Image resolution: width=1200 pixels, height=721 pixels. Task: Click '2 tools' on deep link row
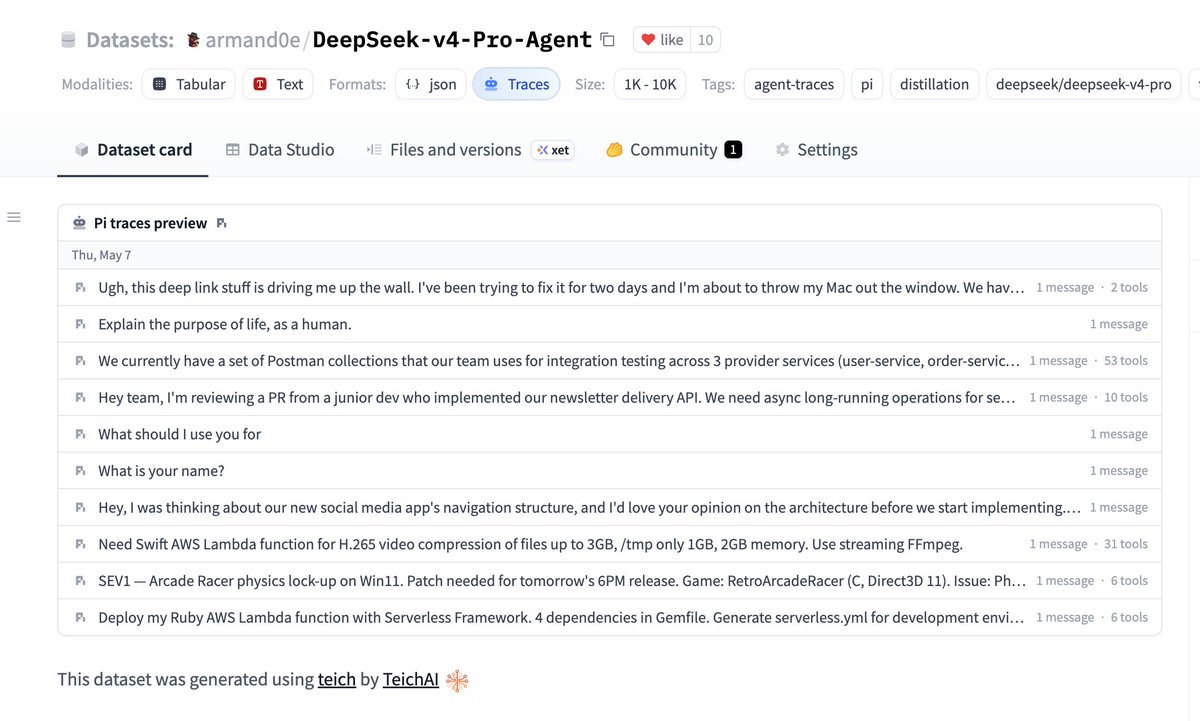pyautogui.click(x=1129, y=287)
